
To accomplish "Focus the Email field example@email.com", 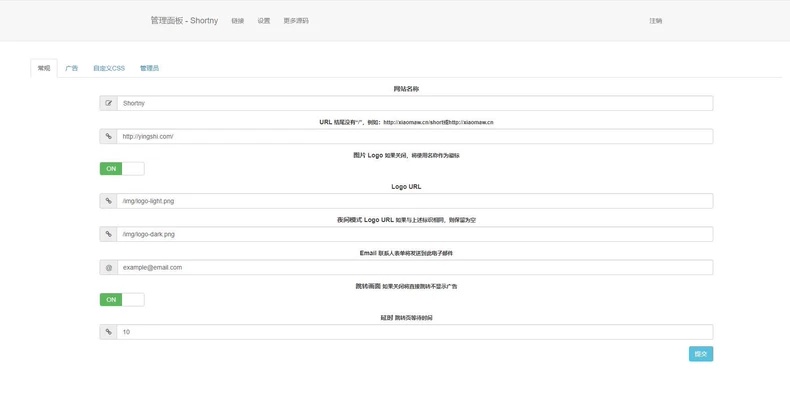I will point(415,267).
